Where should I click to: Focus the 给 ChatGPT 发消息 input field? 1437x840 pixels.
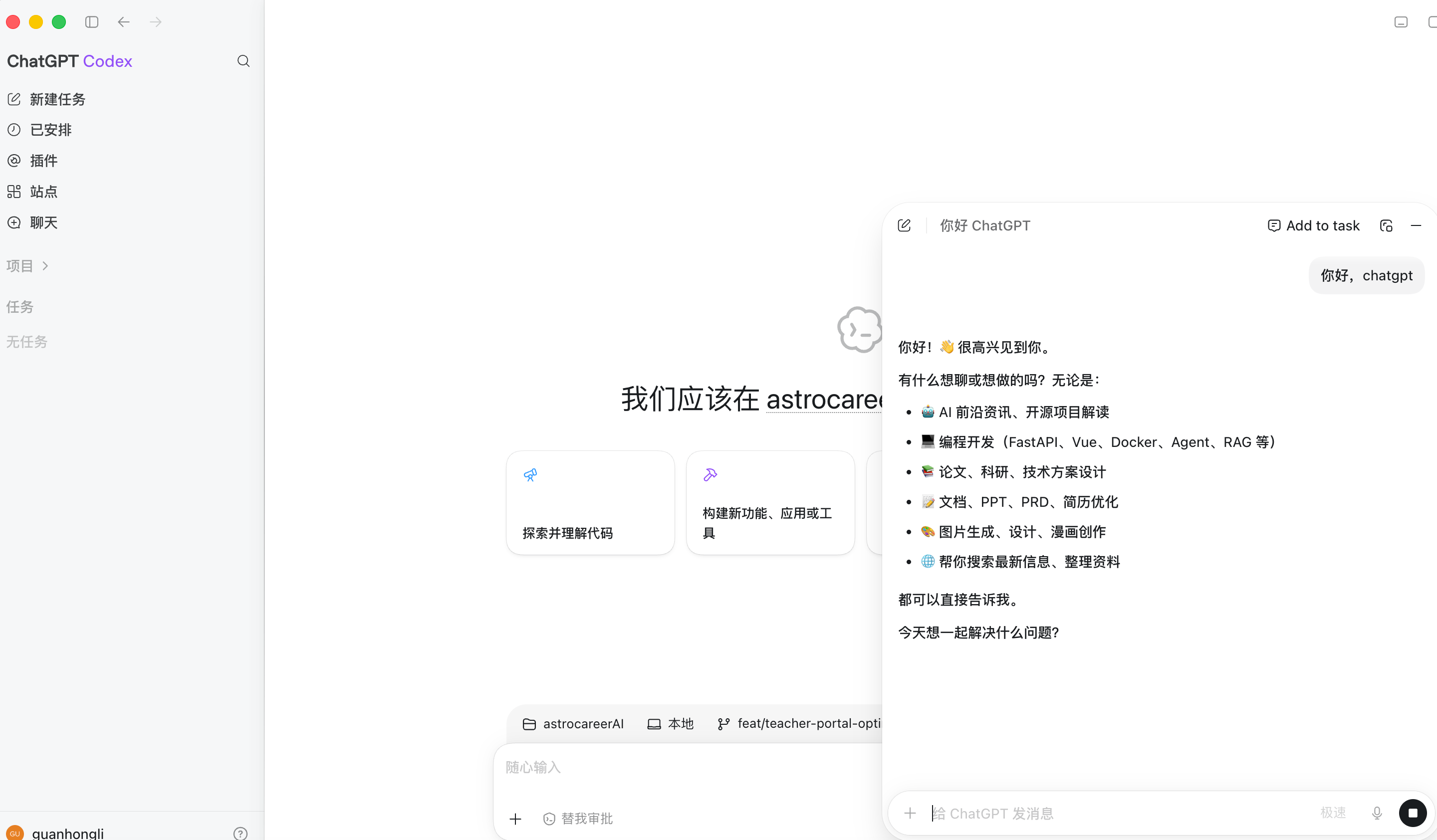click(1118, 813)
